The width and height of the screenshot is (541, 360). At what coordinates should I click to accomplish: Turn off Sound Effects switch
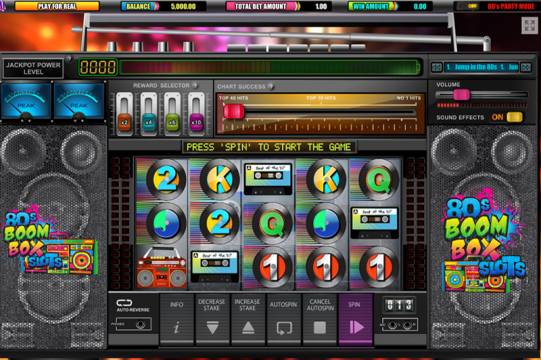514,117
